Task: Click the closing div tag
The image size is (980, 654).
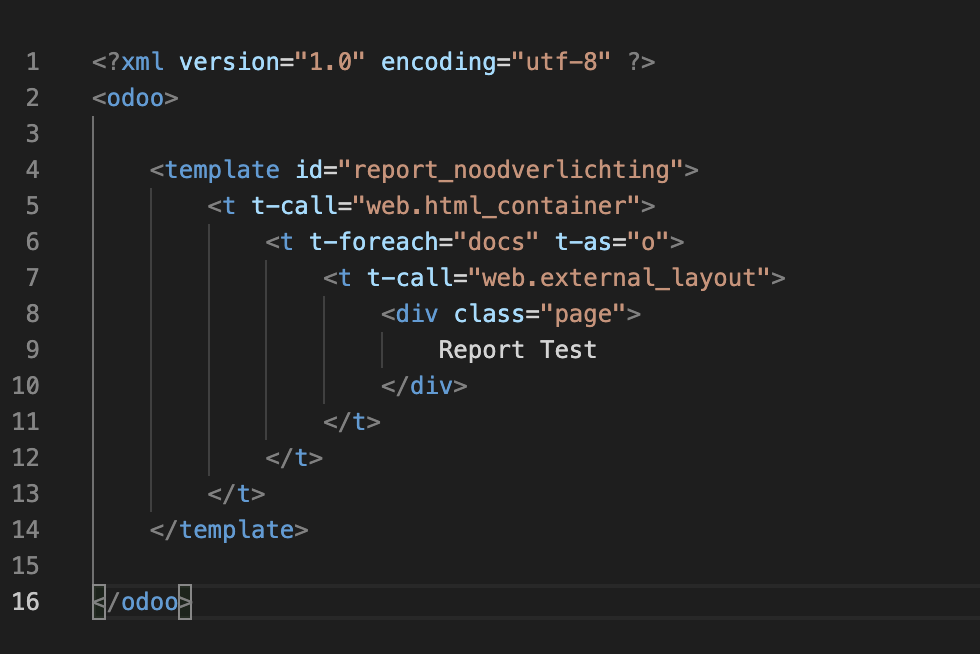Action: tap(424, 386)
